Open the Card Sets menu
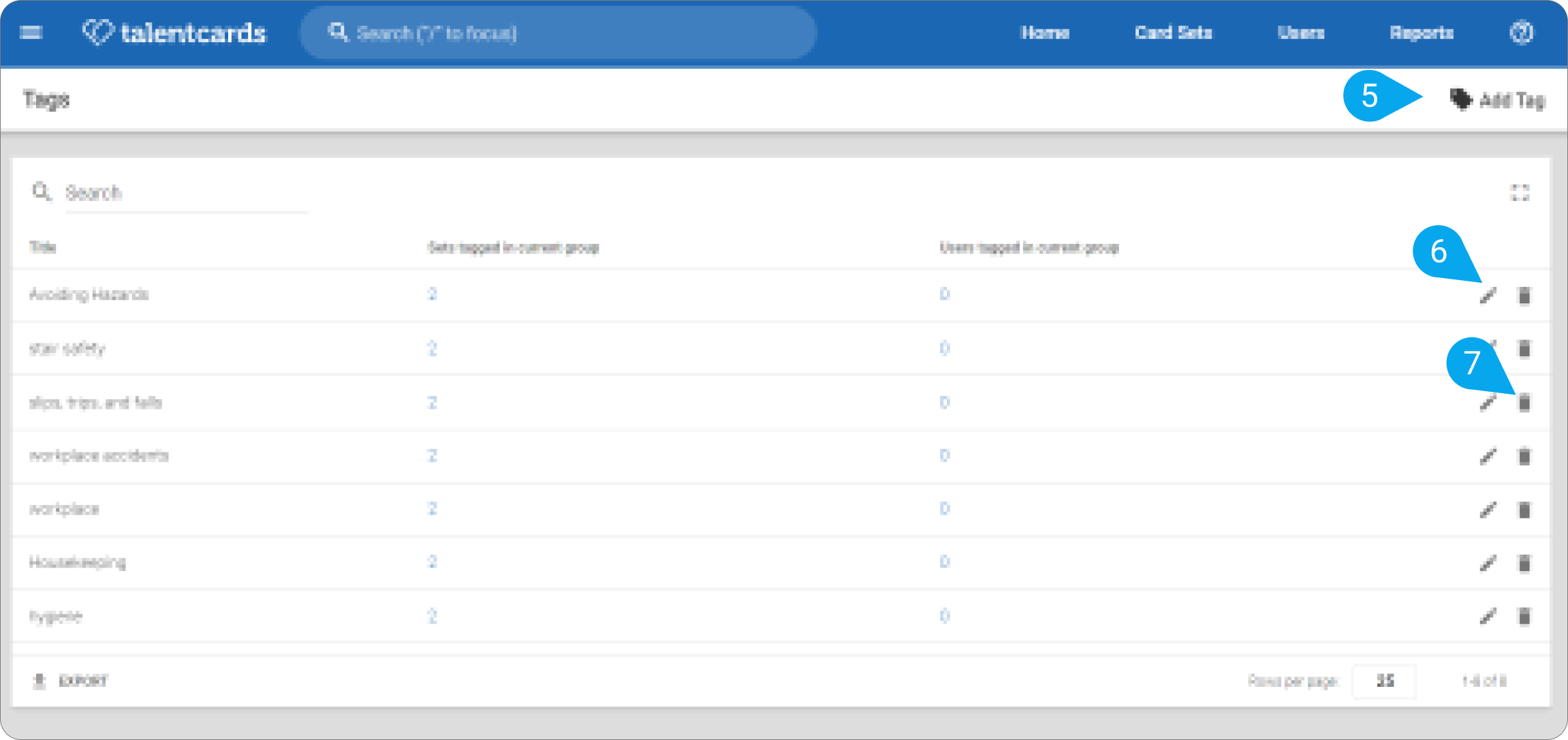This screenshot has width=1568, height=740. point(1173,32)
